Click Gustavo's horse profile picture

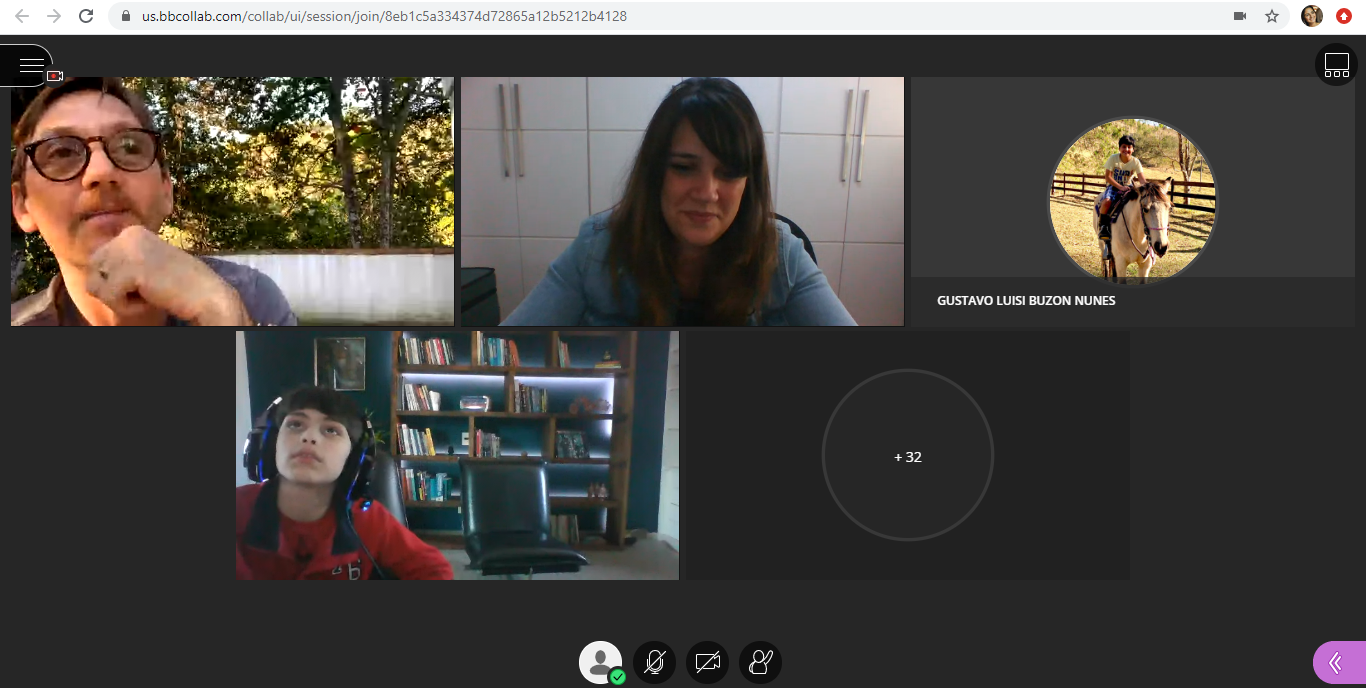[x=1132, y=201]
